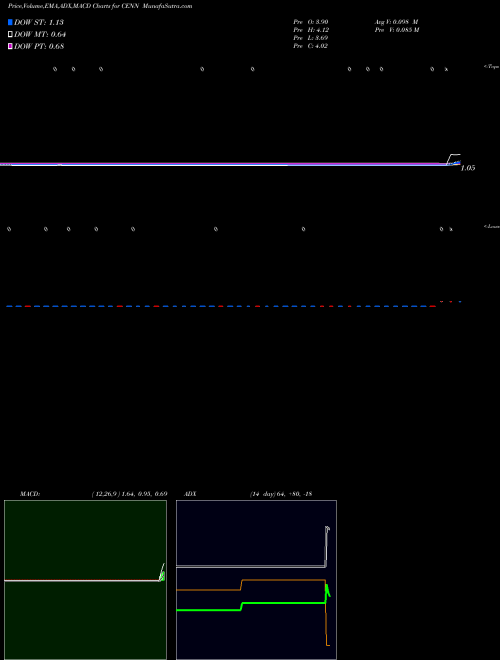
Task: Click the white DOW MT color swatch
Action: (10, 35)
